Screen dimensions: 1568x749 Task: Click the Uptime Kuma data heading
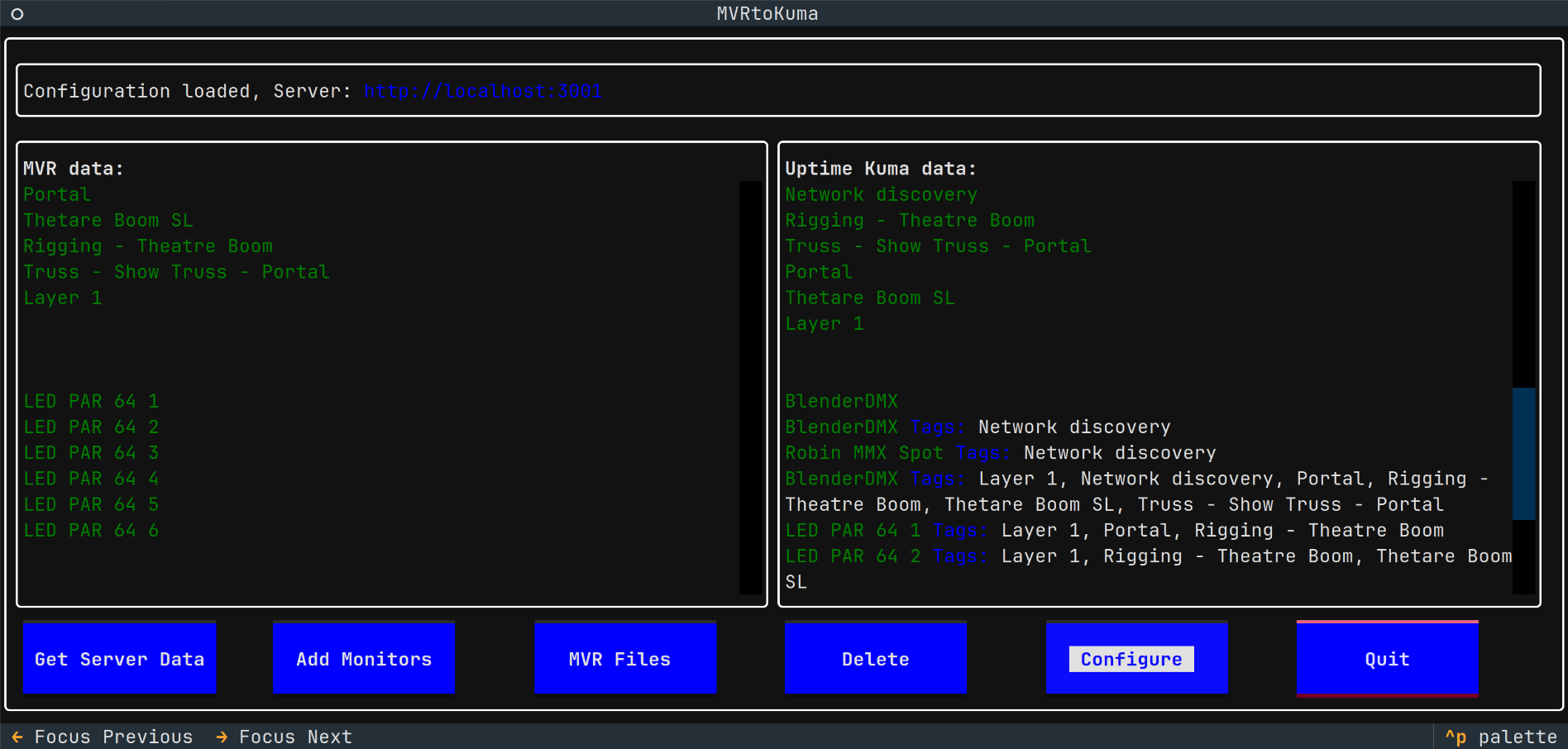pyautogui.click(x=881, y=169)
